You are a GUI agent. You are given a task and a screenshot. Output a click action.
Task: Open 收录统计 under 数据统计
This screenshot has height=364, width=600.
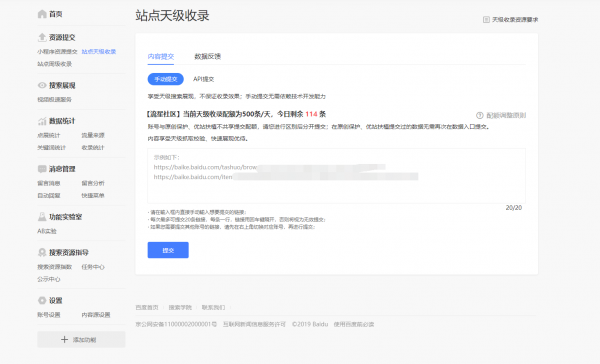click(x=93, y=147)
